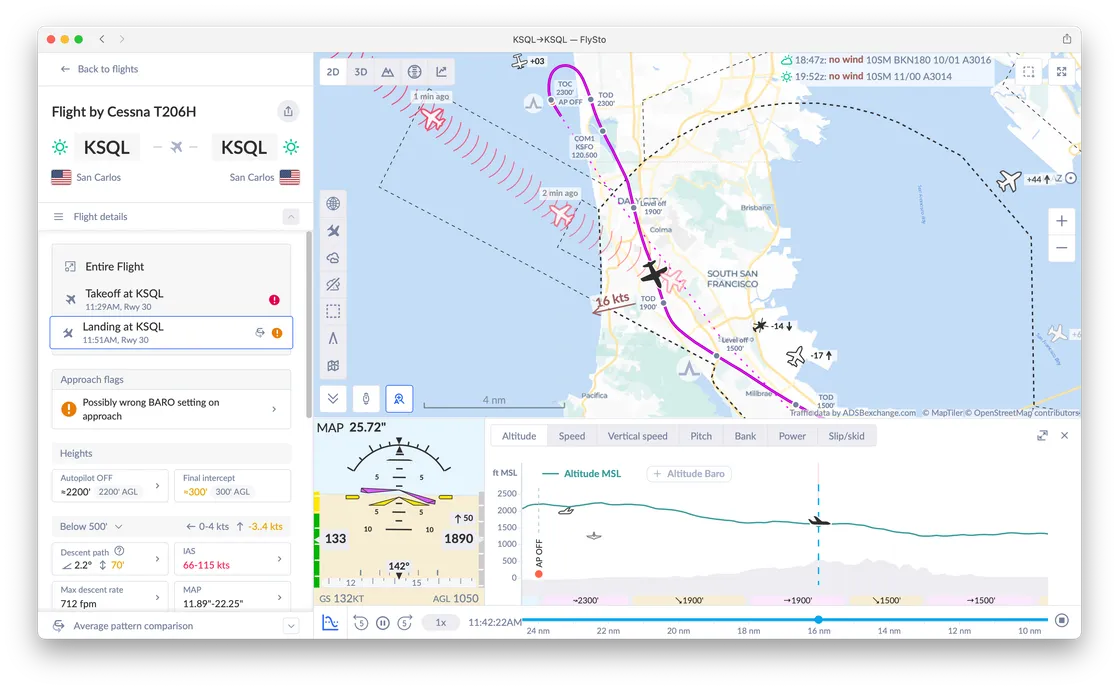Image resolution: width=1120 pixels, height=690 pixels.
Task: Go back to flights list
Action: pos(100,69)
